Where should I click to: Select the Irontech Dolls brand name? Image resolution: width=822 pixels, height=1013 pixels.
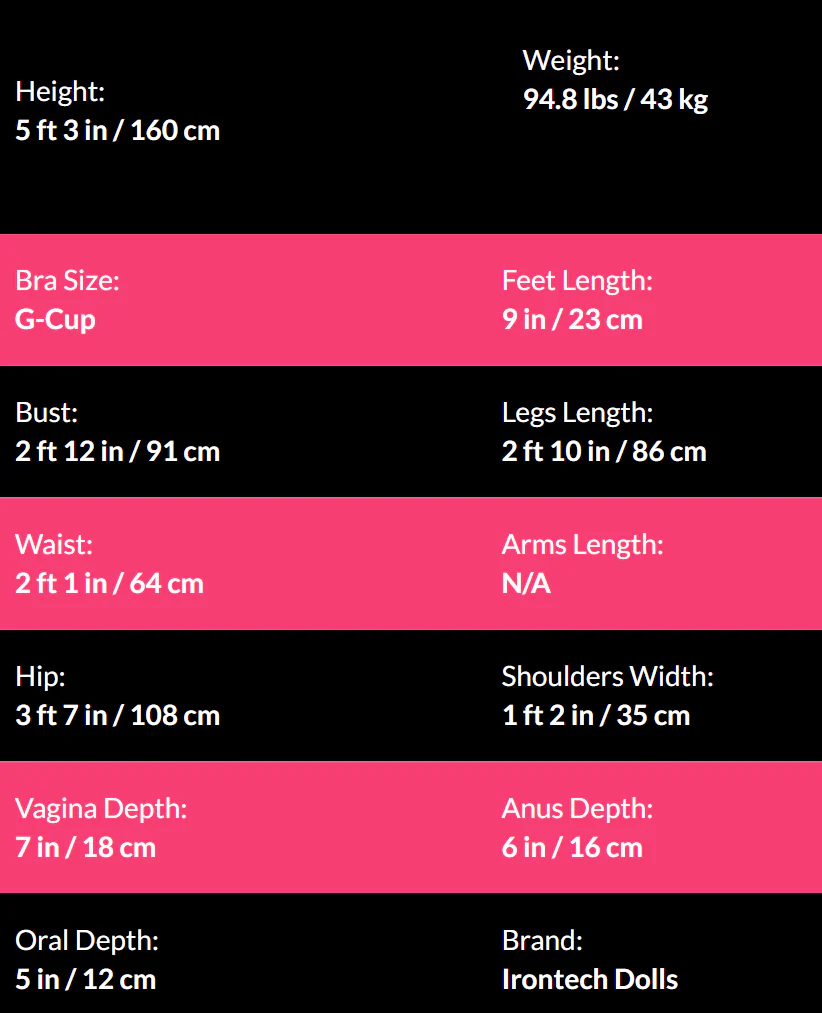[x=590, y=980]
